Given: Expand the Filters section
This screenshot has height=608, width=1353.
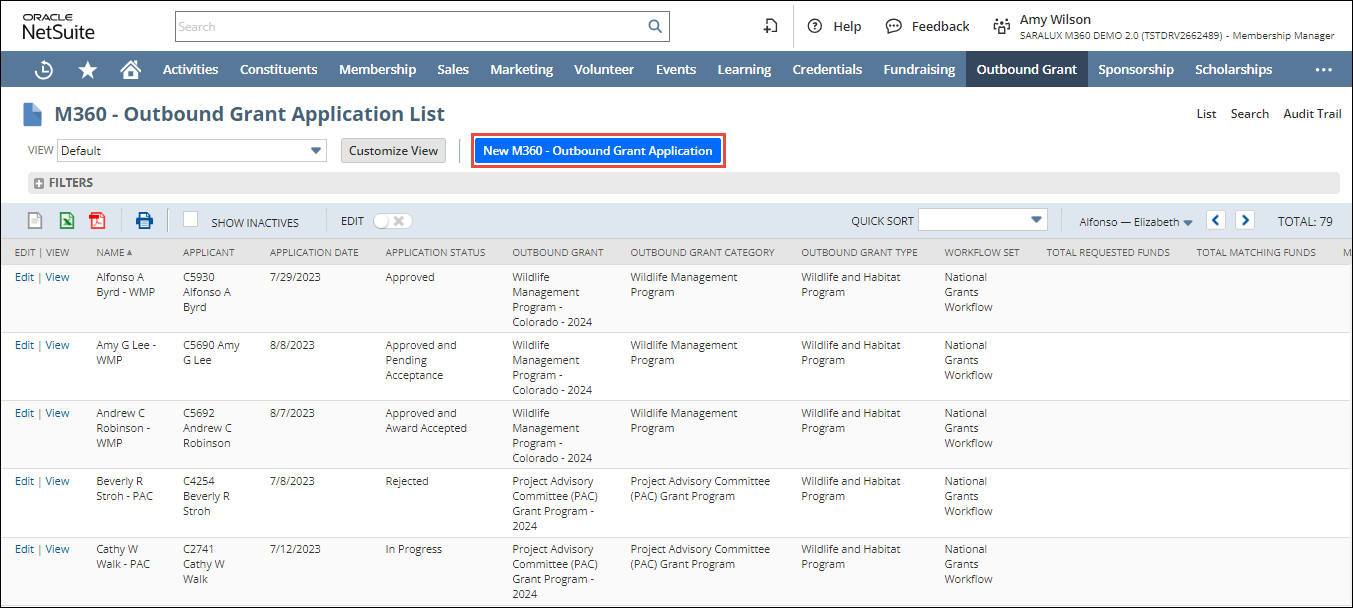Looking at the screenshot, I should pyautogui.click(x=39, y=183).
